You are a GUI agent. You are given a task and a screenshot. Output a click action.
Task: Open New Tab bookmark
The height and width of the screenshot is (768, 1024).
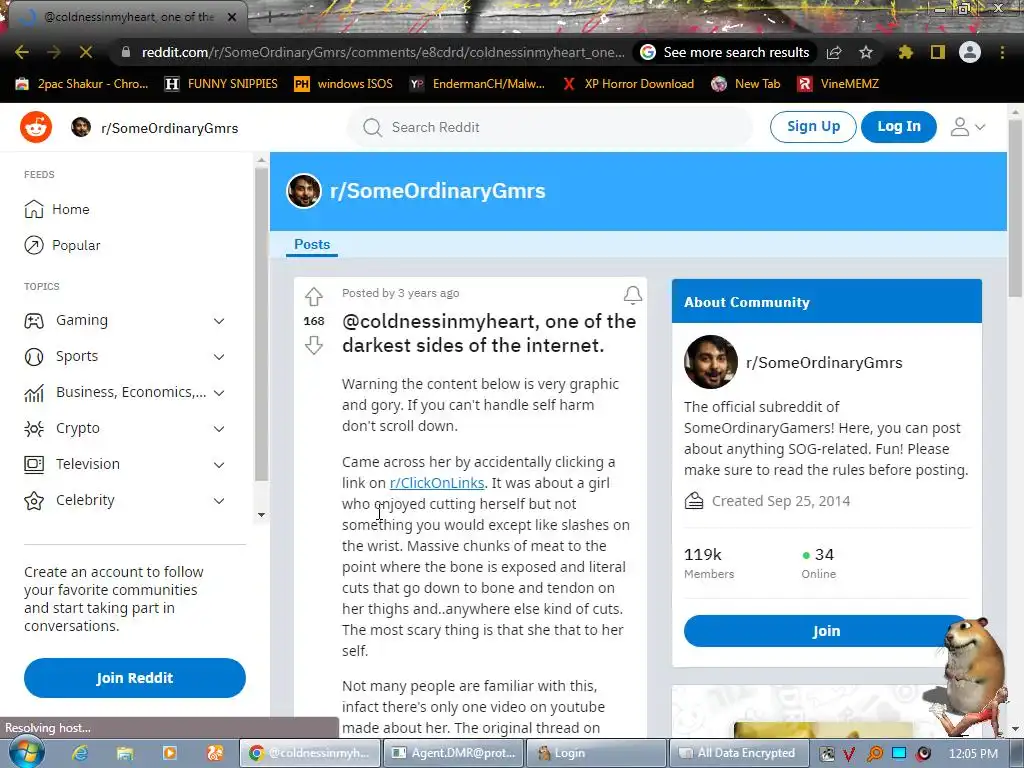coord(746,84)
